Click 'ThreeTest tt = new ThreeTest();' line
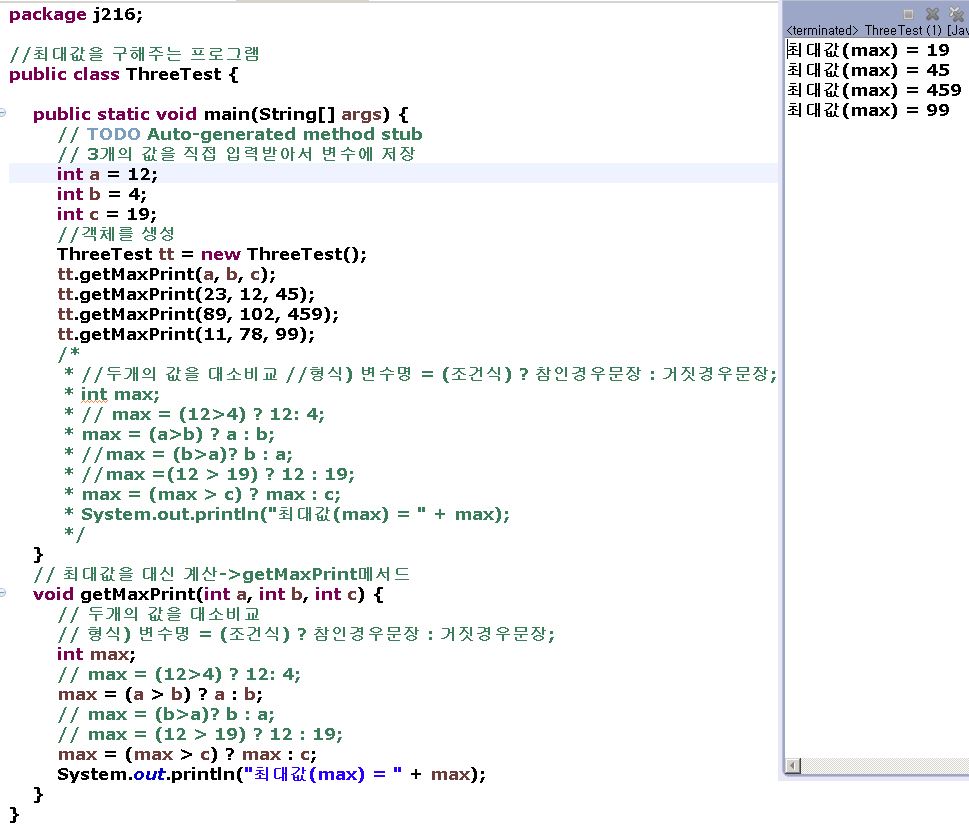Viewport: 969px width, 834px height. [x=212, y=254]
